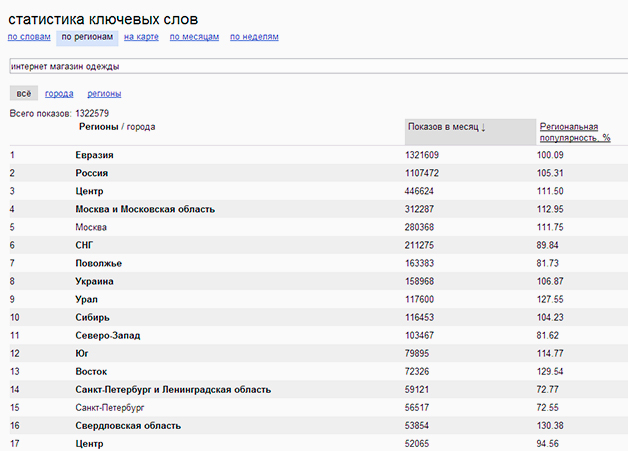Click the impressions value 446624
This screenshot has width=628, height=451.
[419, 191]
